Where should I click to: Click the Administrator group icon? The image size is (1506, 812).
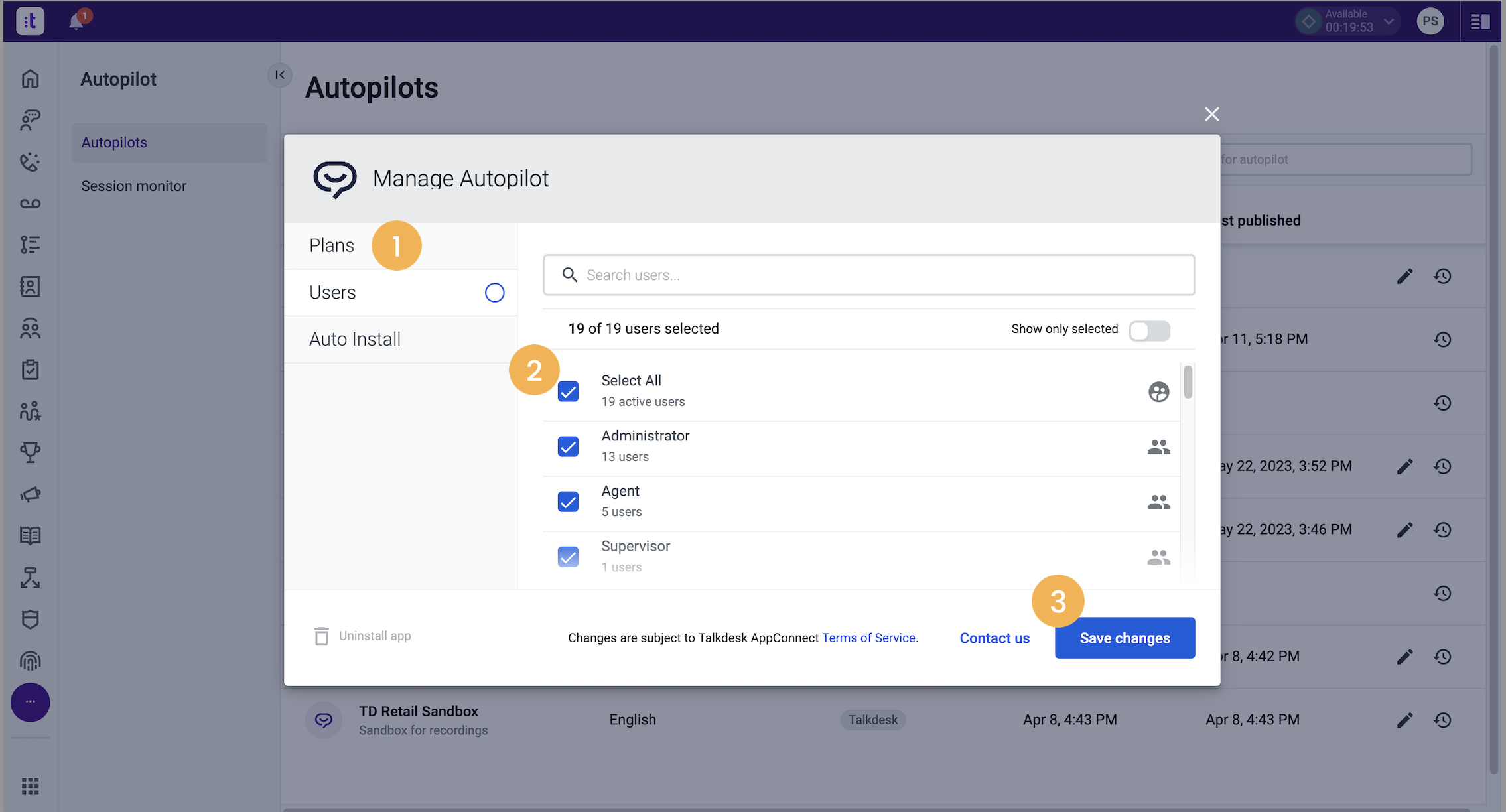1158,447
